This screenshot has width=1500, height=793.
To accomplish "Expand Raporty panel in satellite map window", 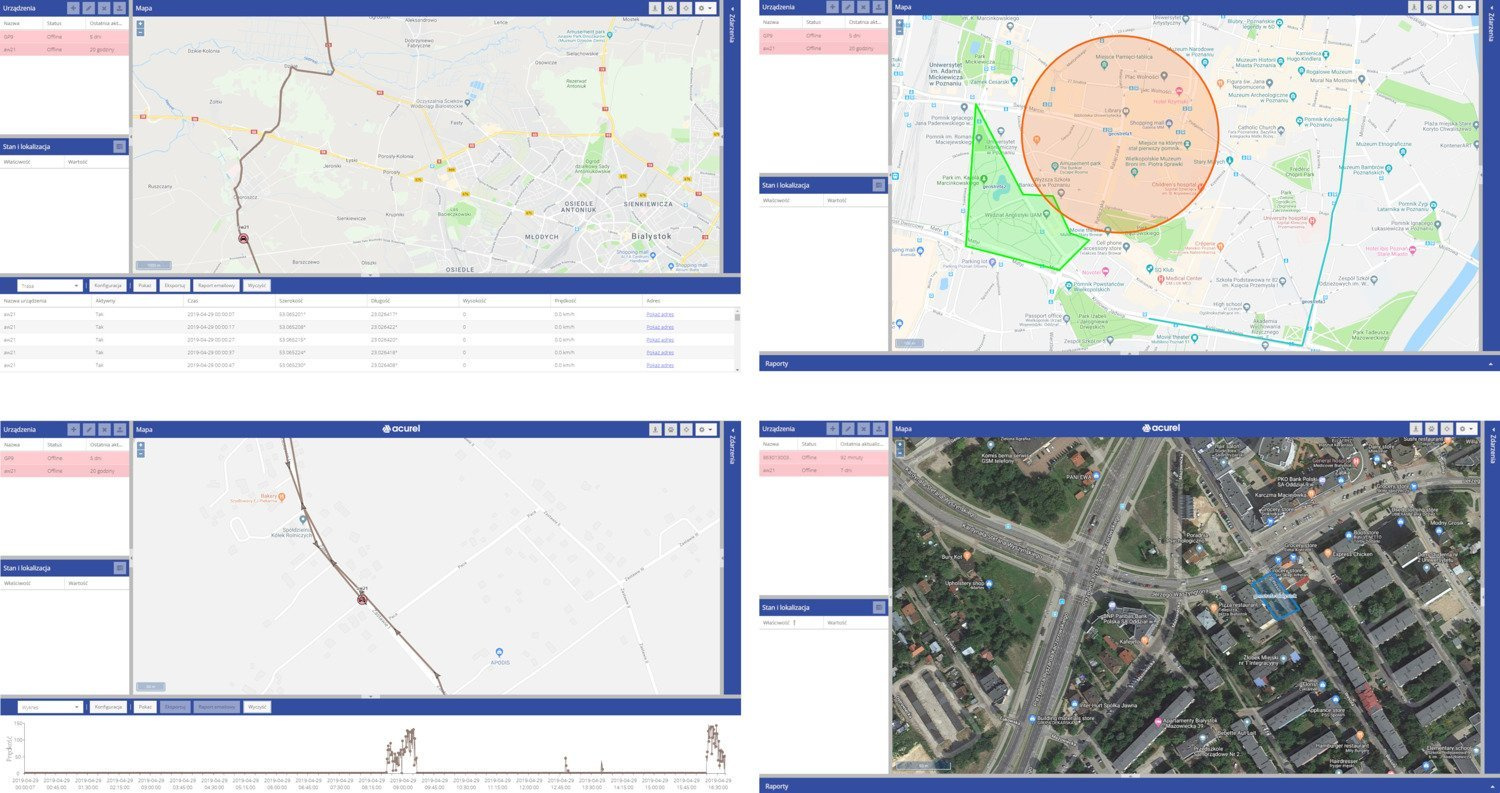I will tap(1129, 786).
